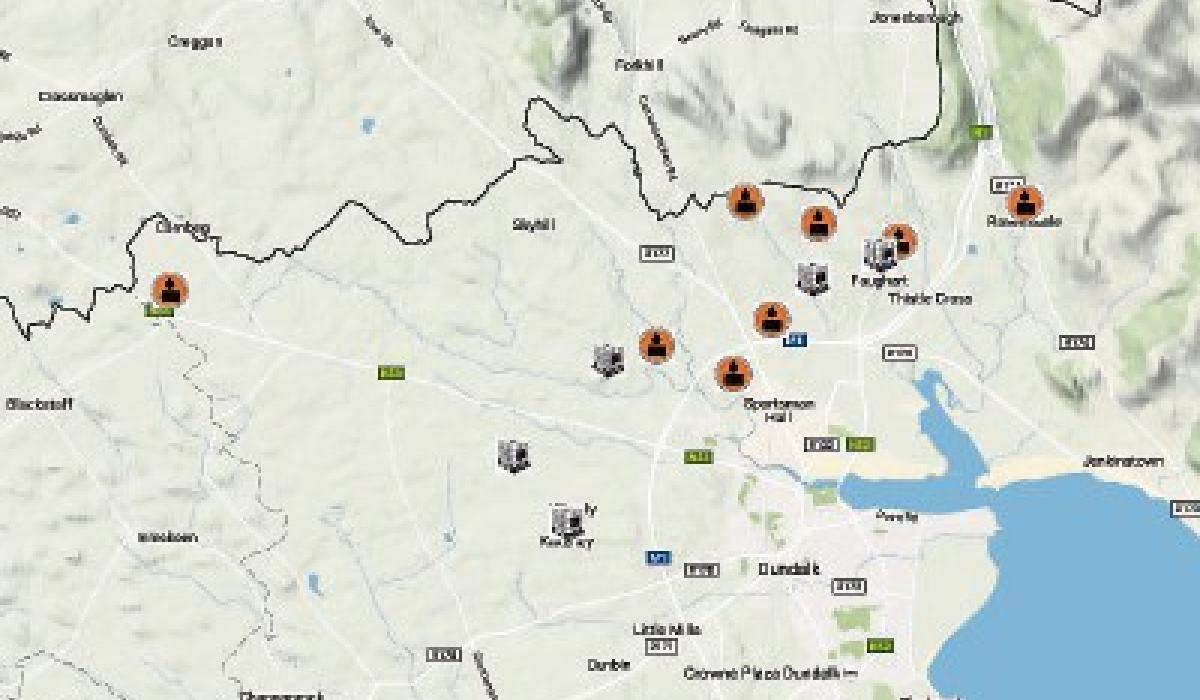Viewport: 1200px width, 700px height.
Task: Select the grey building marker left of Faughart label
Action: (812, 278)
